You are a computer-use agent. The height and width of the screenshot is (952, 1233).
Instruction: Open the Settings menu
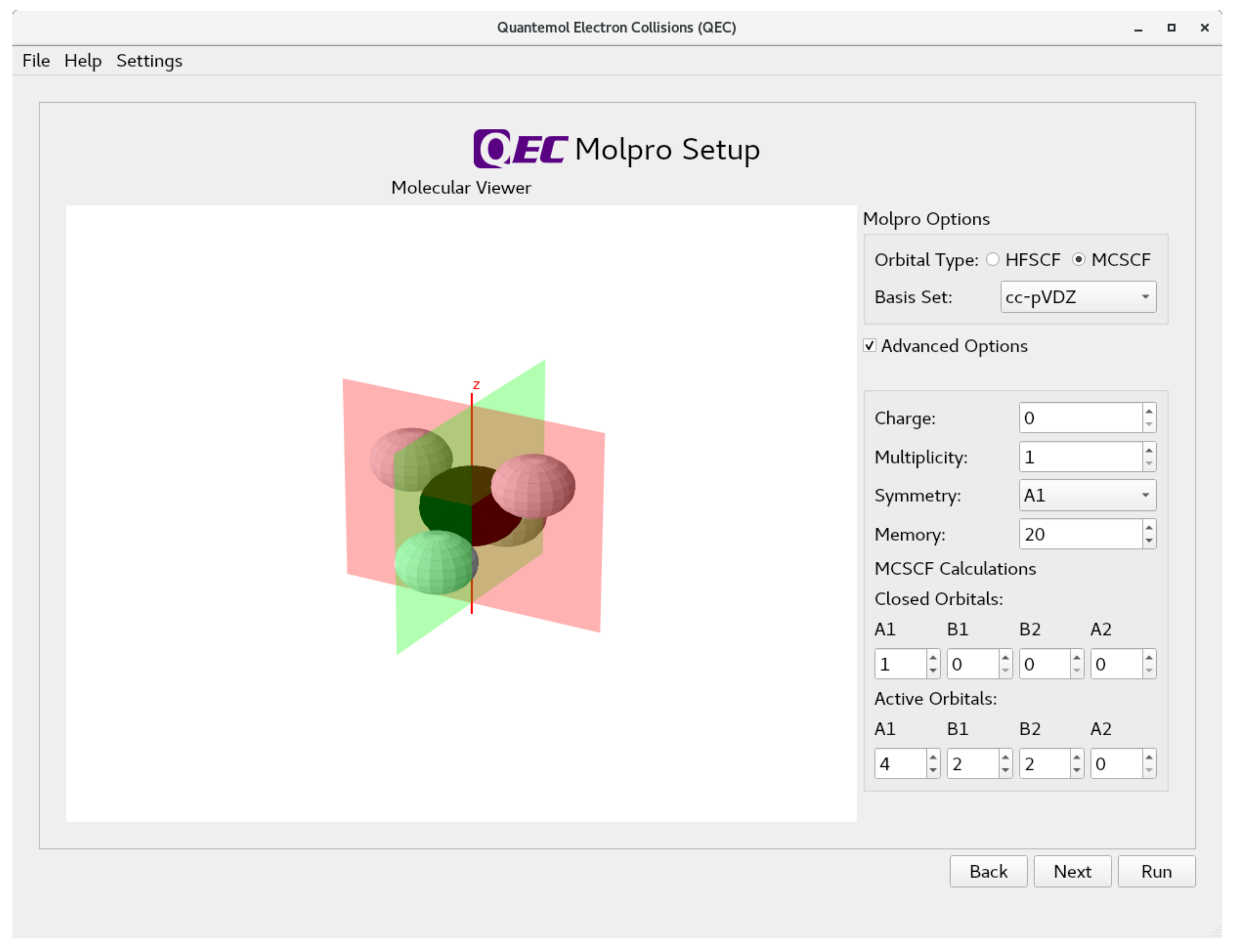(149, 60)
